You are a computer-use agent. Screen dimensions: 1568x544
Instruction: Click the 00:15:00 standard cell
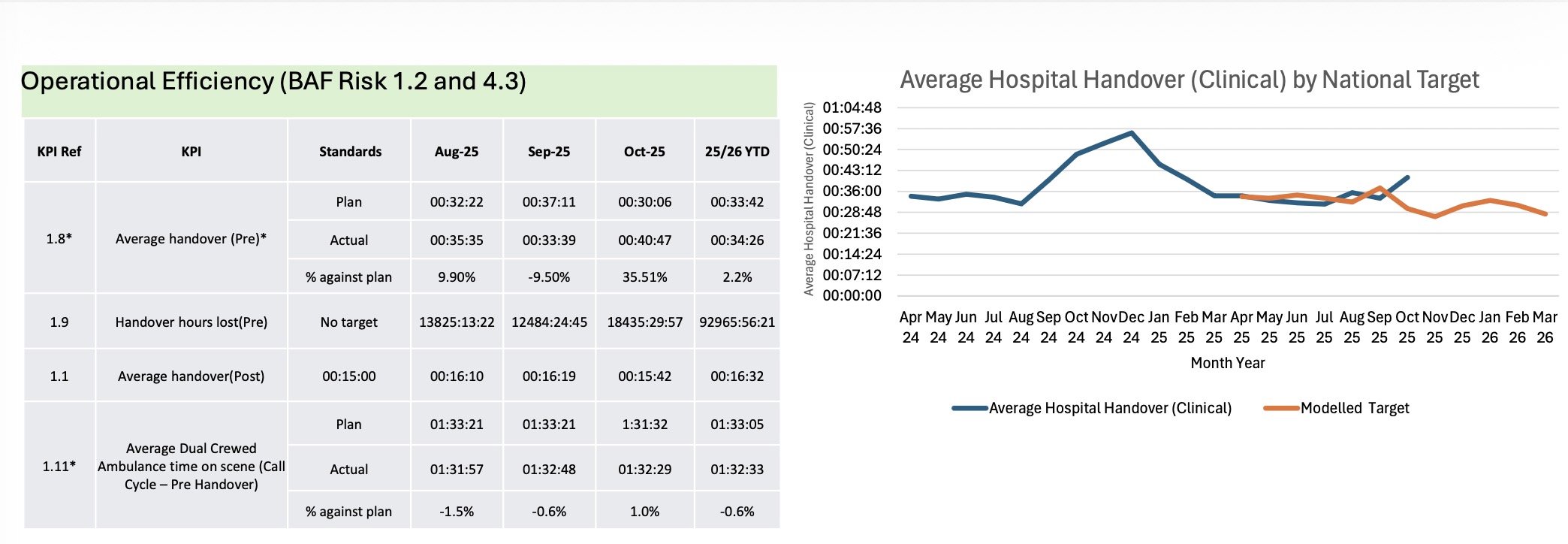(x=349, y=376)
